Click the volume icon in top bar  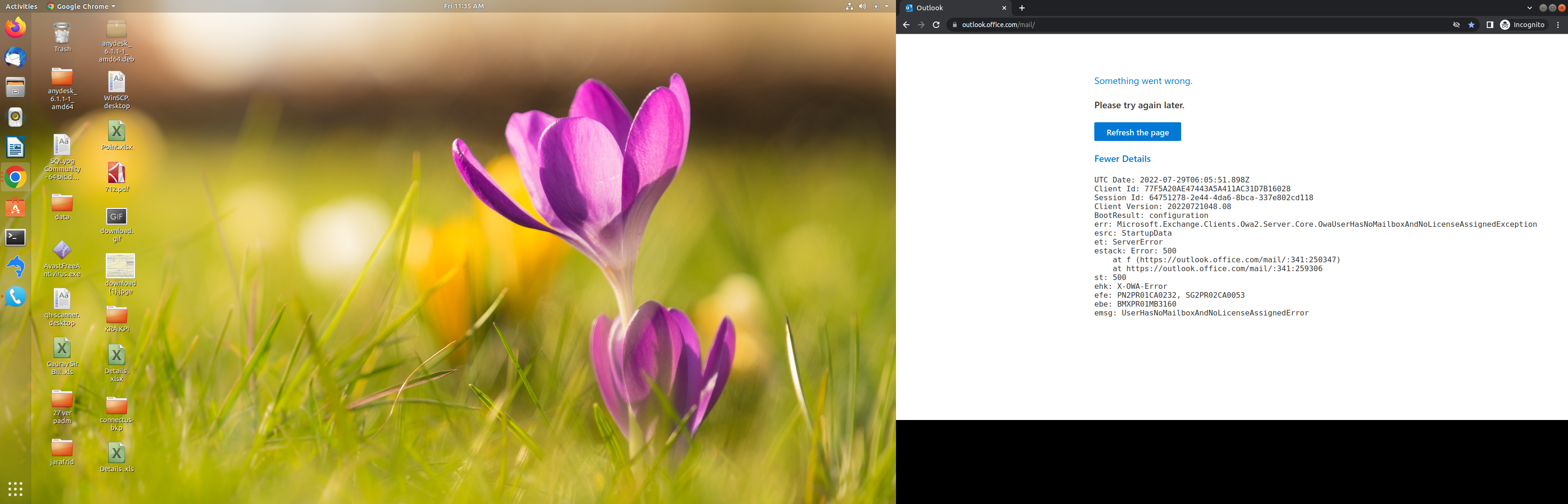click(862, 6)
